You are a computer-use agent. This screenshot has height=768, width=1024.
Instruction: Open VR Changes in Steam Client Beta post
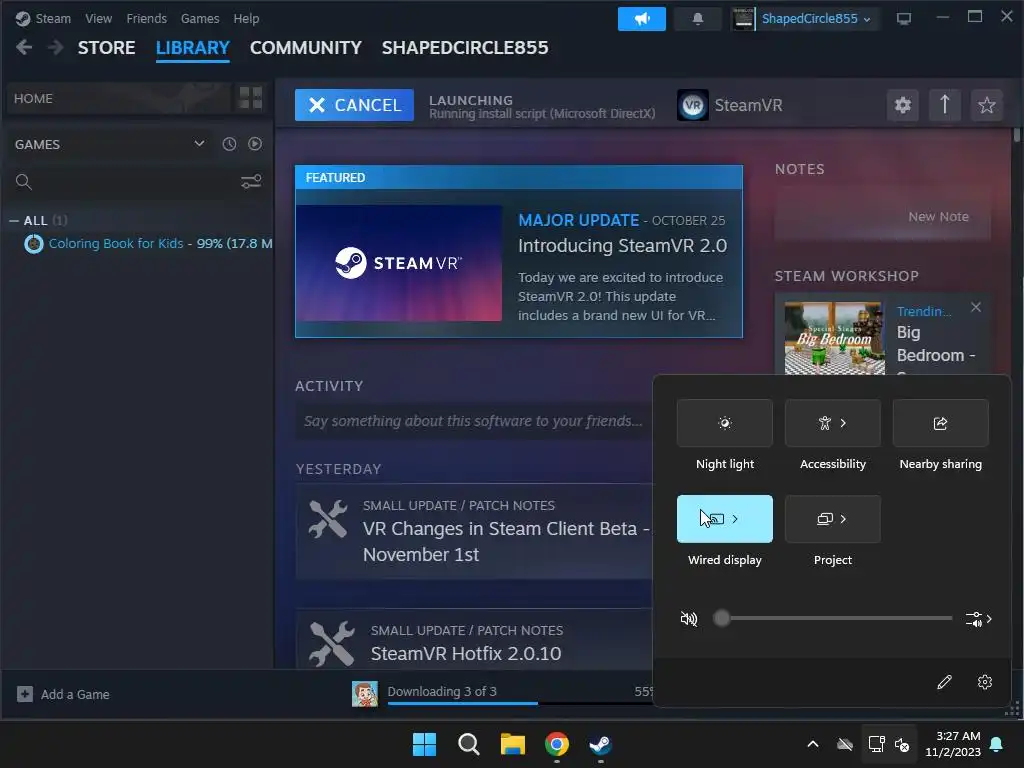coord(506,541)
